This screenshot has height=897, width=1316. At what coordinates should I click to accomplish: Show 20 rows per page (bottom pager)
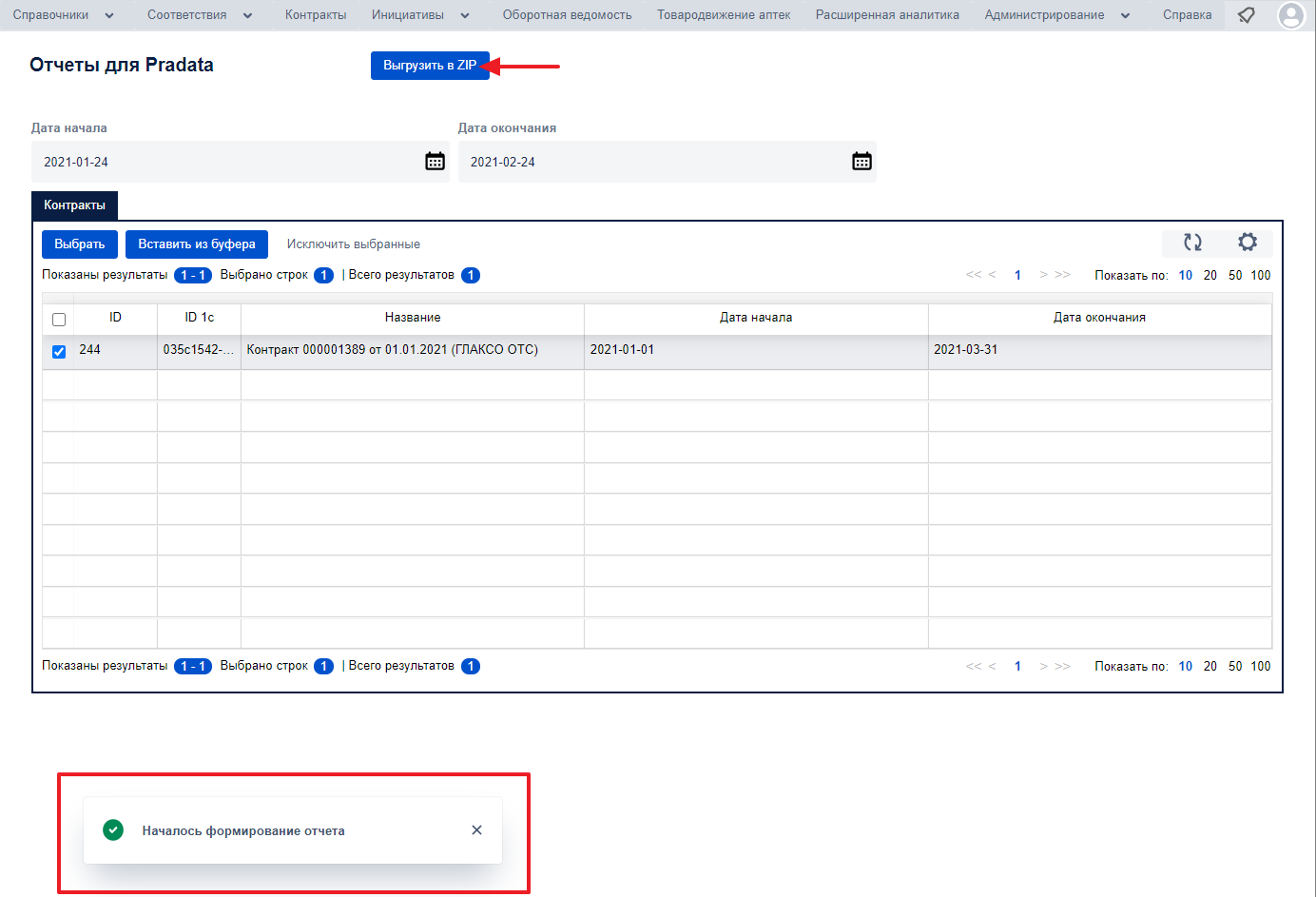pyautogui.click(x=1210, y=666)
